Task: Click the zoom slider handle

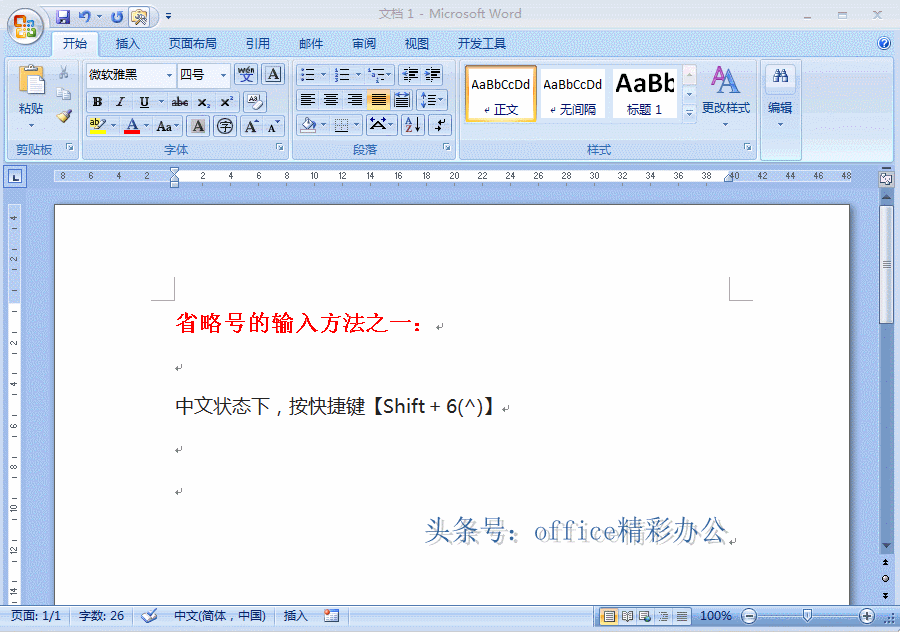Action: click(x=807, y=616)
